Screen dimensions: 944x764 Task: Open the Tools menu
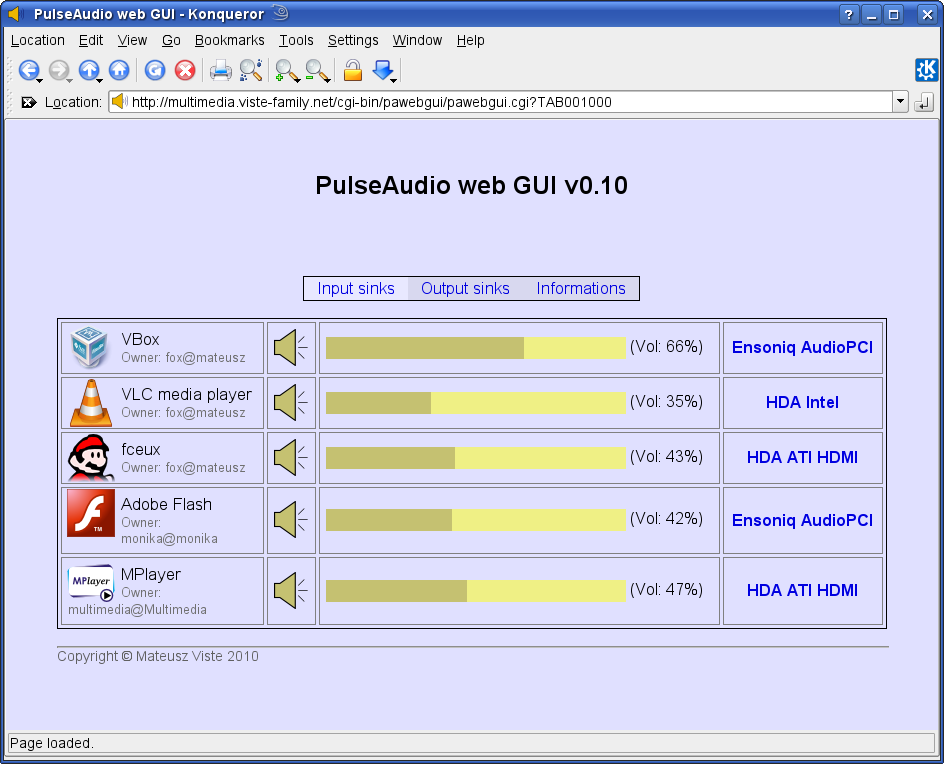[296, 40]
